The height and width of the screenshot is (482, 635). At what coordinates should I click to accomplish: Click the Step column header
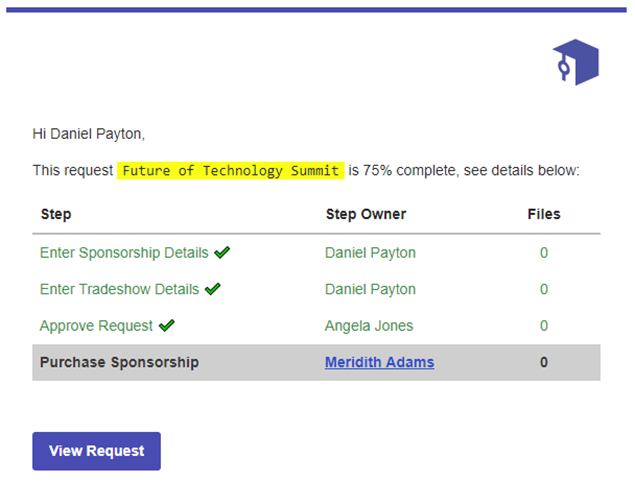(x=56, y=214)
